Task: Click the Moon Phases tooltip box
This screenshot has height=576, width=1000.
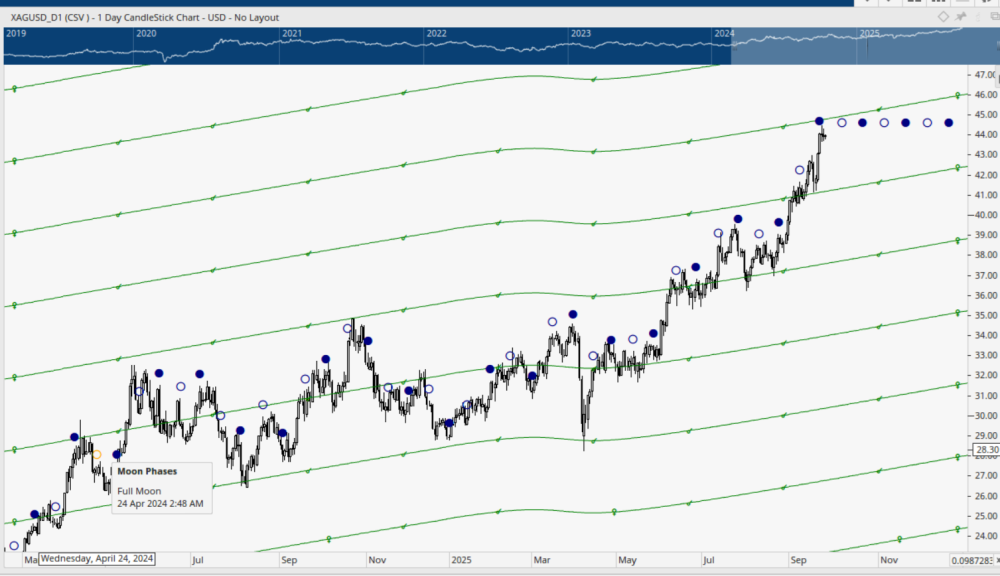Action: [x=160, y=486]
